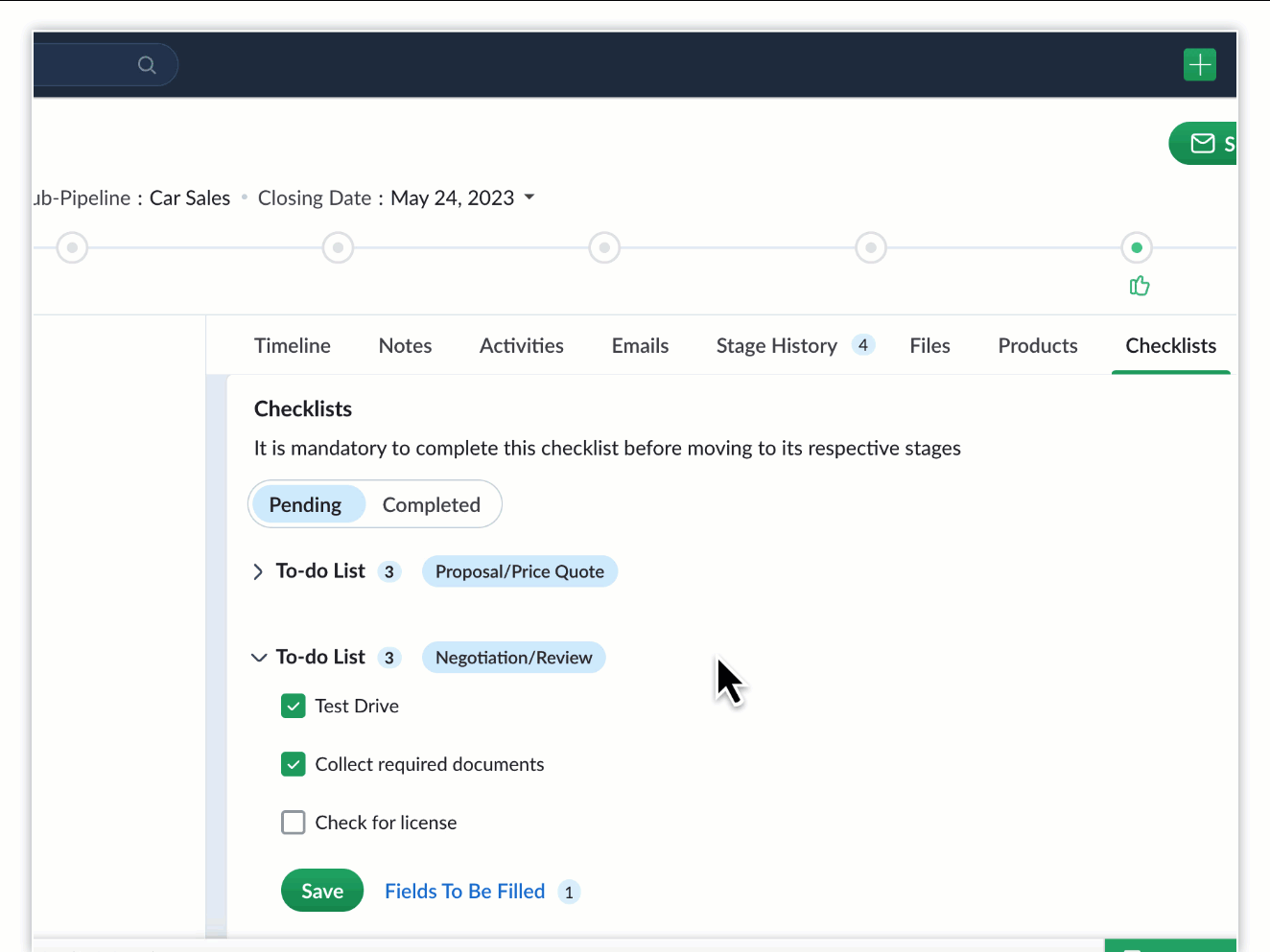The width and height of the screenshot is (1270, 952).
Task: Open the Notes tab
Action: click(x=405, y=345)
